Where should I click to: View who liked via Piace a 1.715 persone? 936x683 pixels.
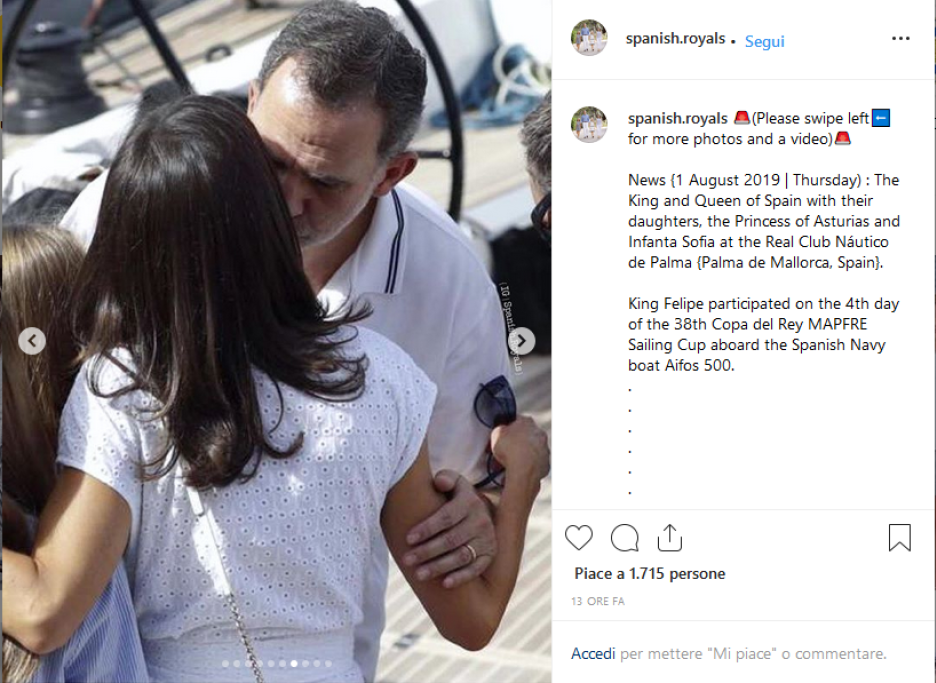pyautogui.click(x=649, y=574)
